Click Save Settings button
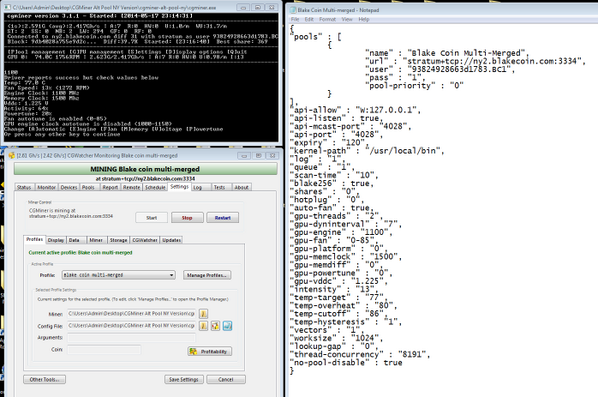The image size is (598, 397). (184, 379)
